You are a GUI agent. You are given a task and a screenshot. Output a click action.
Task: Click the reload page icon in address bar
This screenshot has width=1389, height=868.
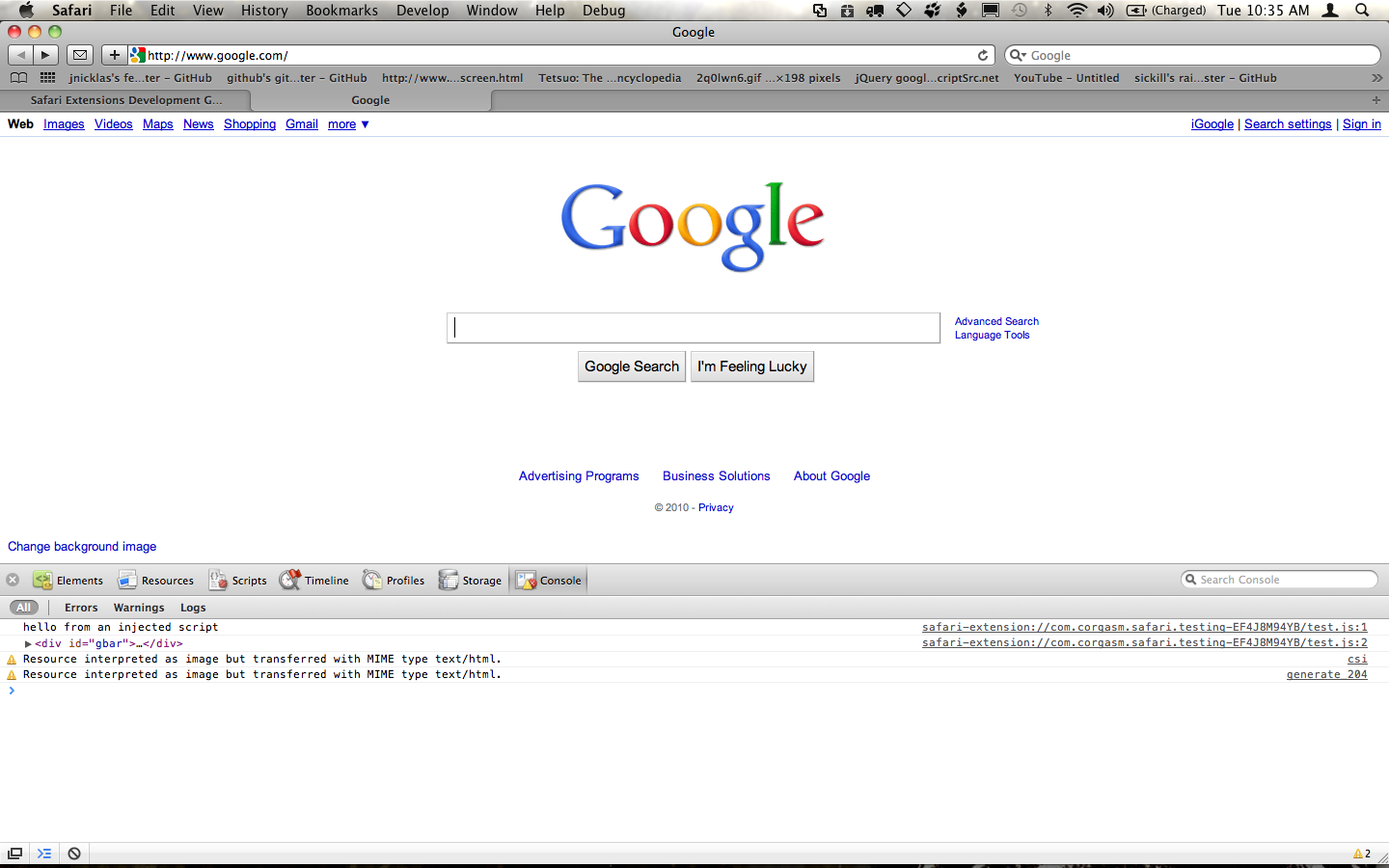coord(983,56)
